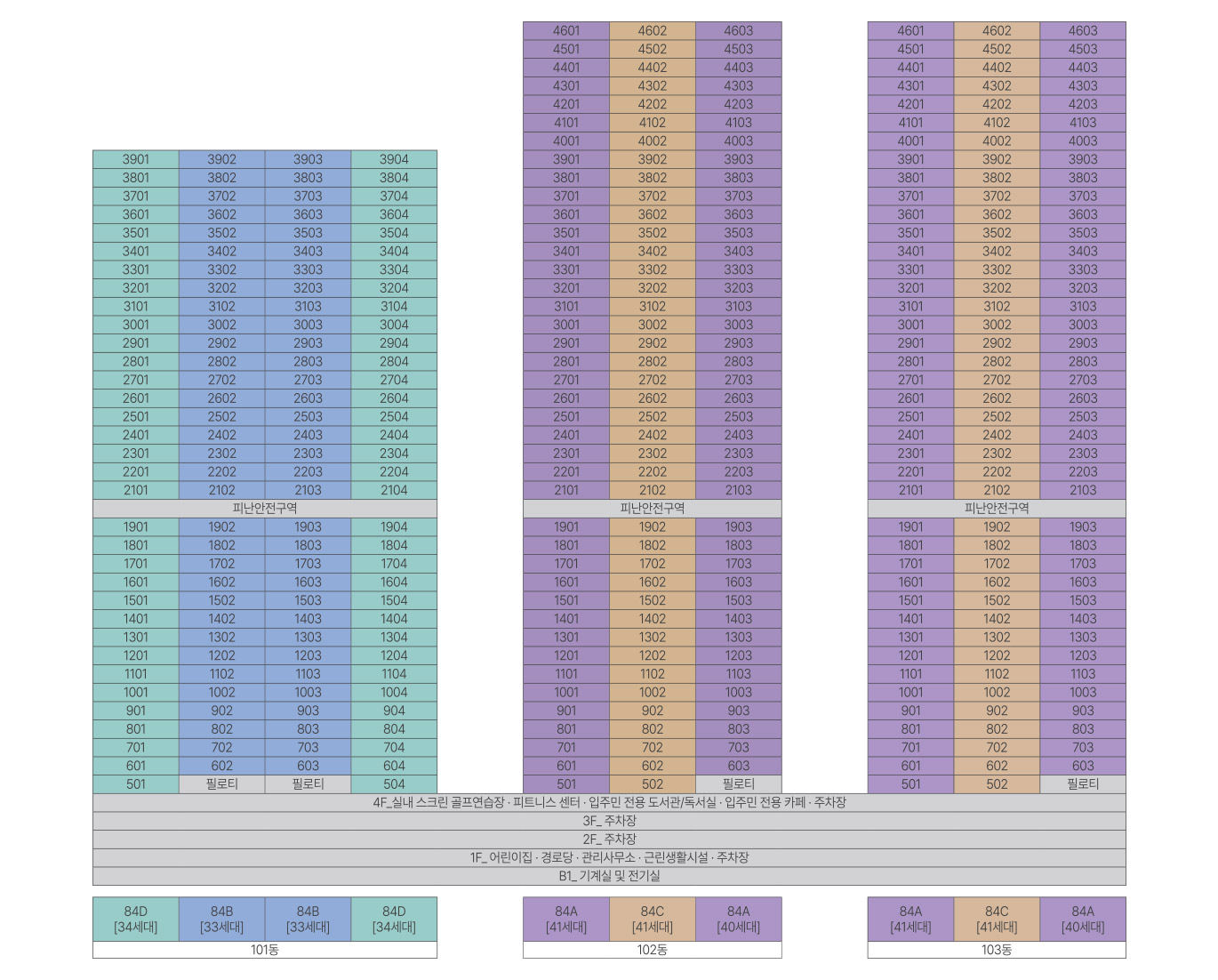Click unit 4603 in building 103동
This screenshot has width=1218, height=980.
1083,31
